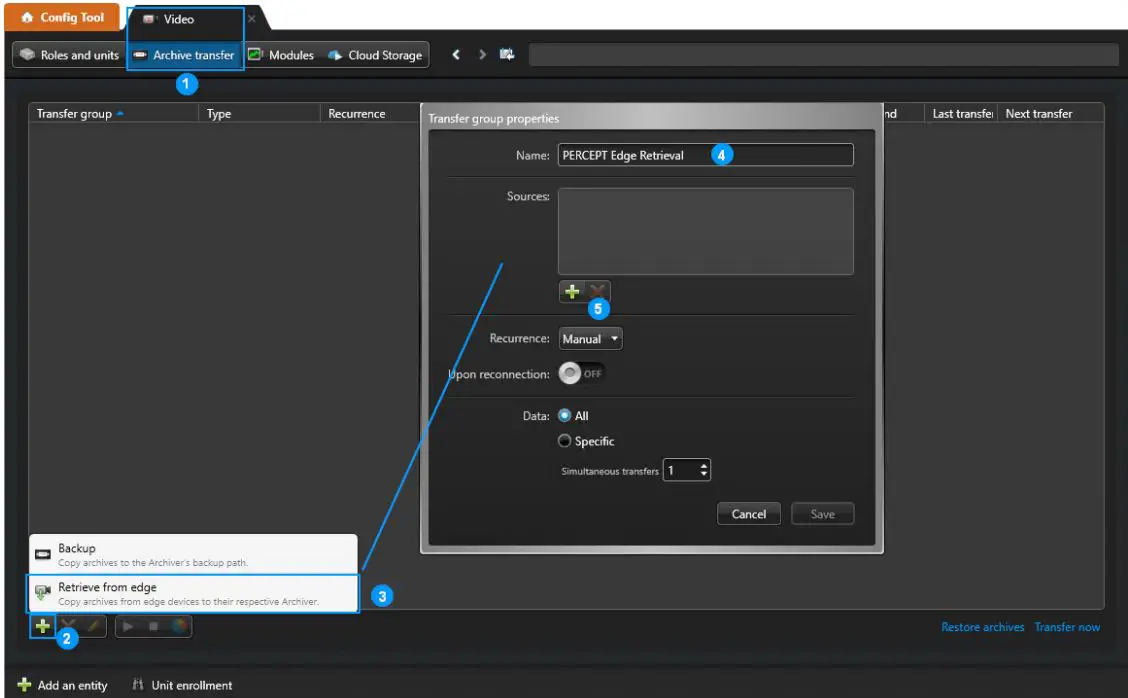Screen dimensions: 1128x698
Task: Select the All data radio button
Action: tap(565, 415)
